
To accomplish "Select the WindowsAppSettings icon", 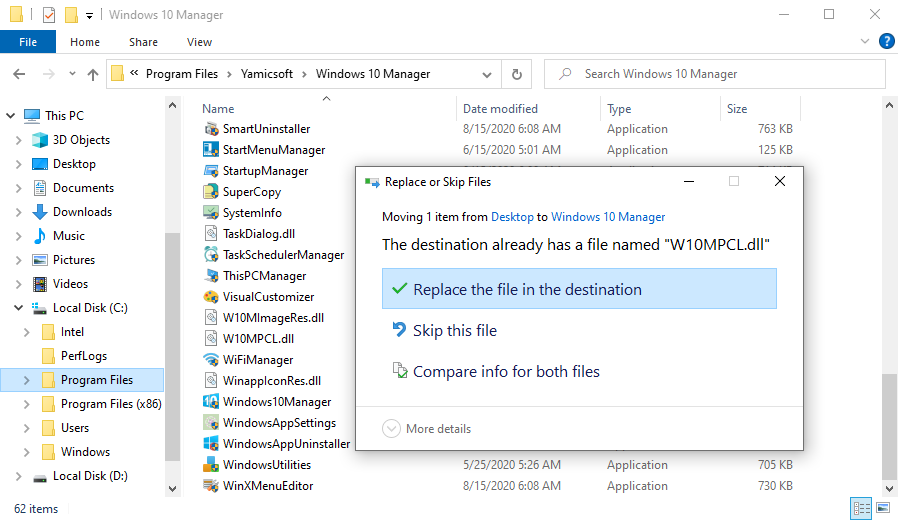I will tap(211, 423).
